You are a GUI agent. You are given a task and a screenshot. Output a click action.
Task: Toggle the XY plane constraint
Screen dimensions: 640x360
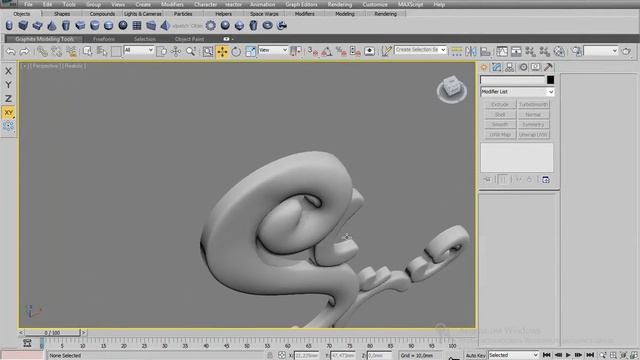(8, 112)
